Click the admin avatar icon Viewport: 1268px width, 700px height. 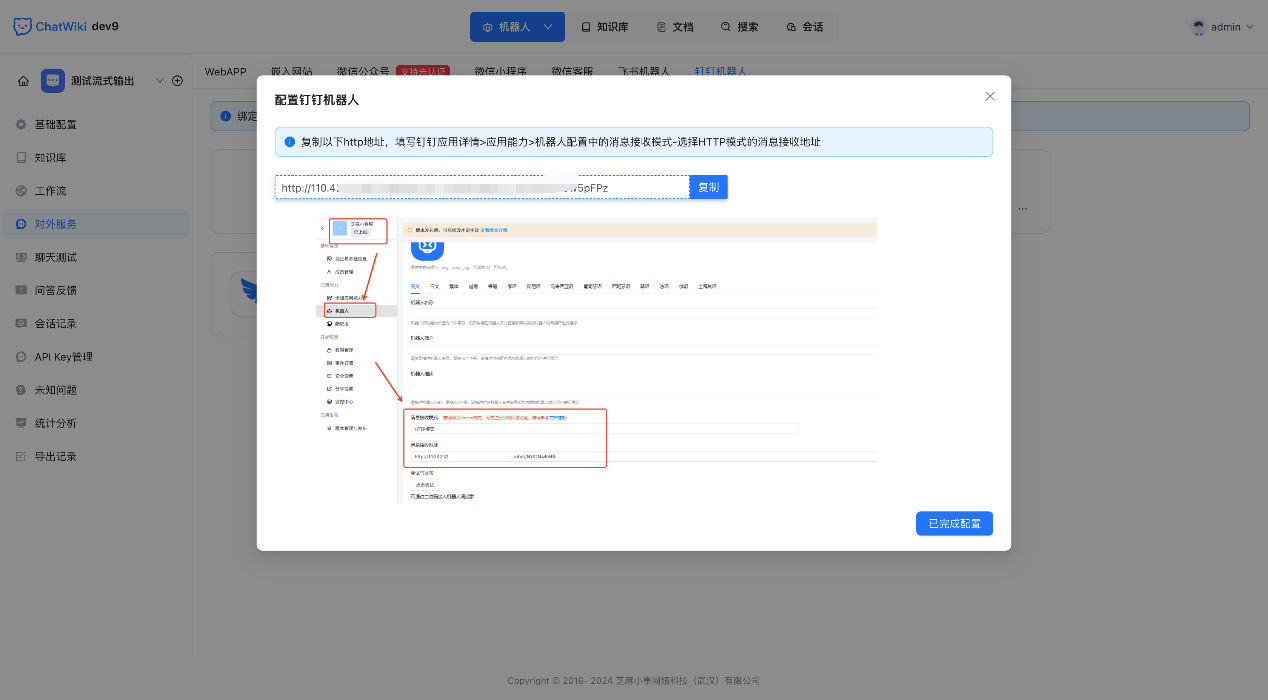[x=1198, y=27]
